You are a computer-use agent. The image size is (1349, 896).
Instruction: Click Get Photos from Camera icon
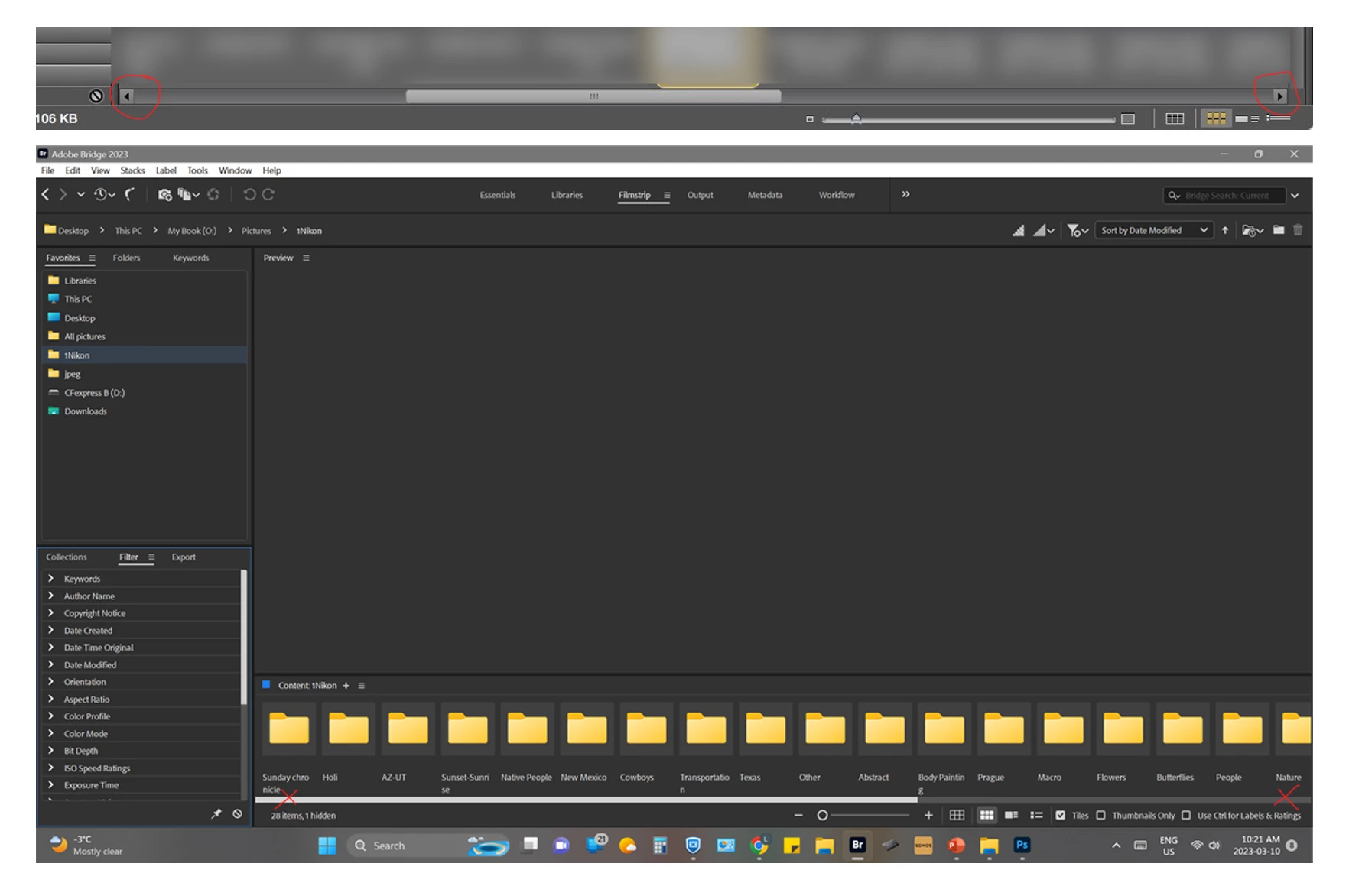click(x=164, y=195)
